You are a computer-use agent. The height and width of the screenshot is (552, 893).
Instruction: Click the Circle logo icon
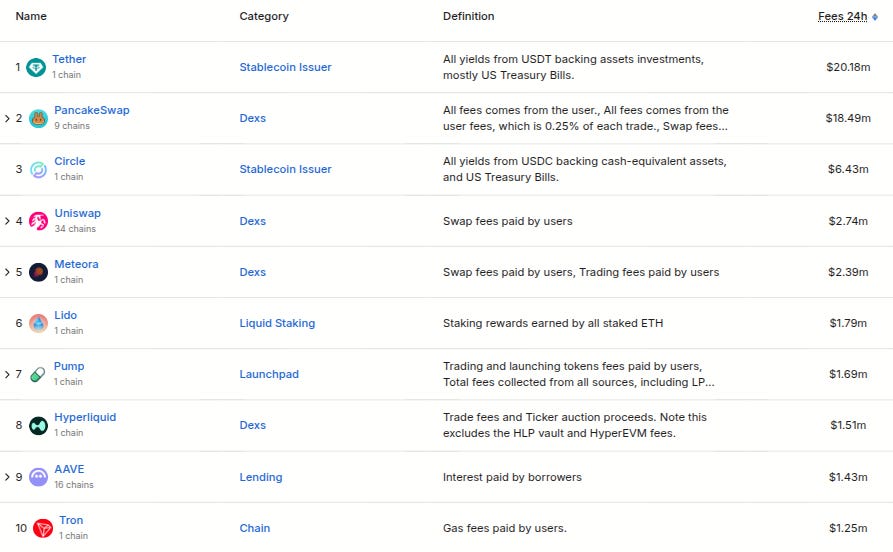38,170
